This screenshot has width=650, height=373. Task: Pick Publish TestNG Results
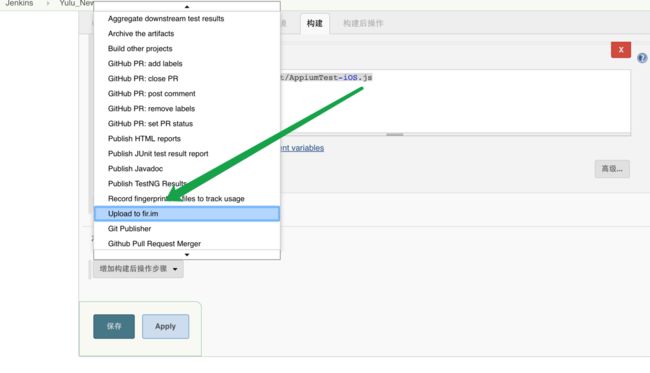click(187, 184)
